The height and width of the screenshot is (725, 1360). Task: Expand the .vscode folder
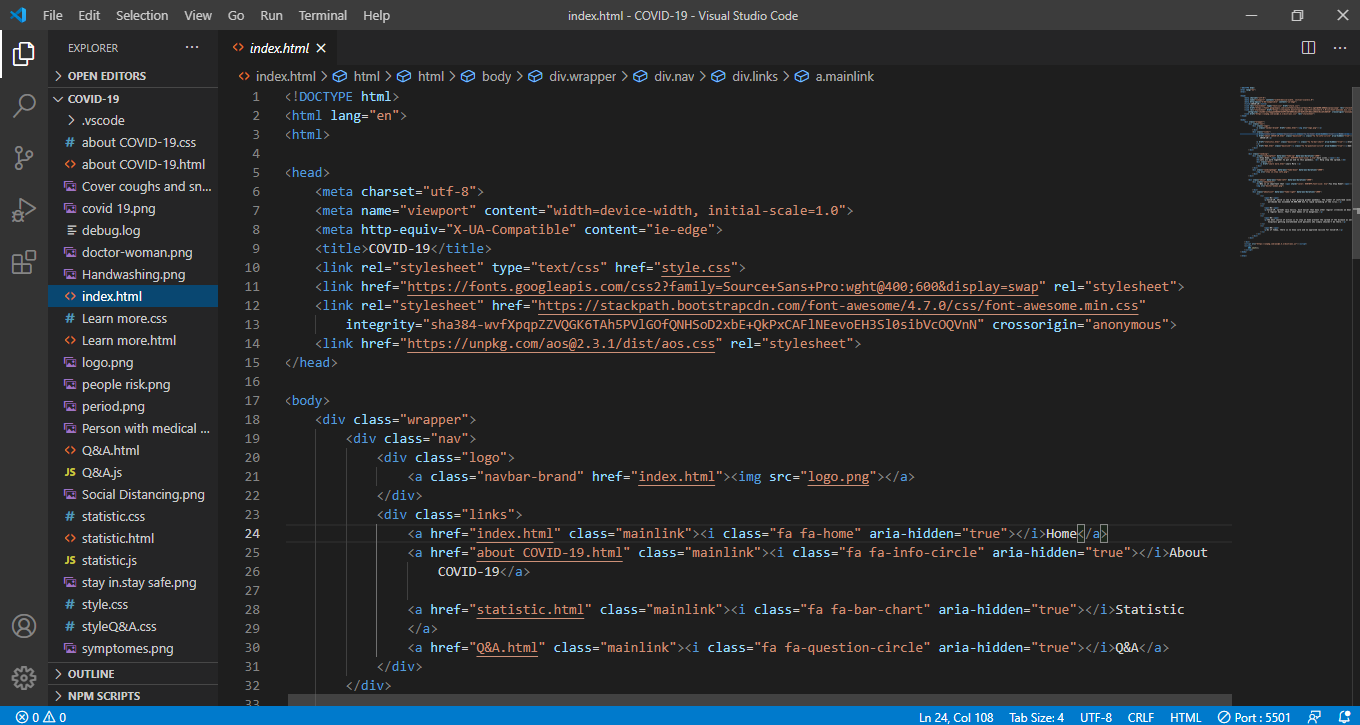coord(133,121)
